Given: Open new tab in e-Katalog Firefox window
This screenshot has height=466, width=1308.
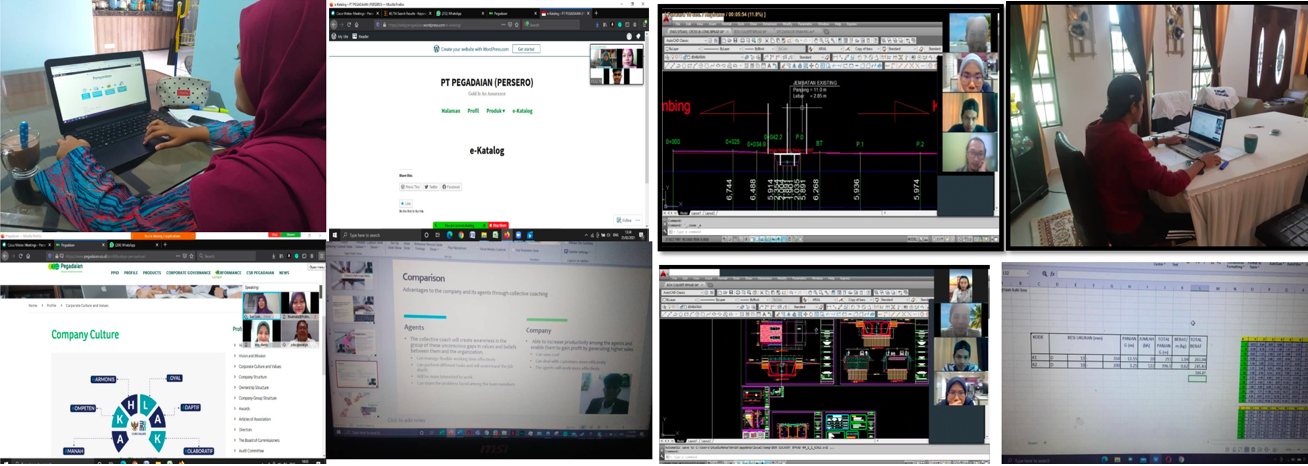Looking at the screenshot, I should tap(596, 13).
